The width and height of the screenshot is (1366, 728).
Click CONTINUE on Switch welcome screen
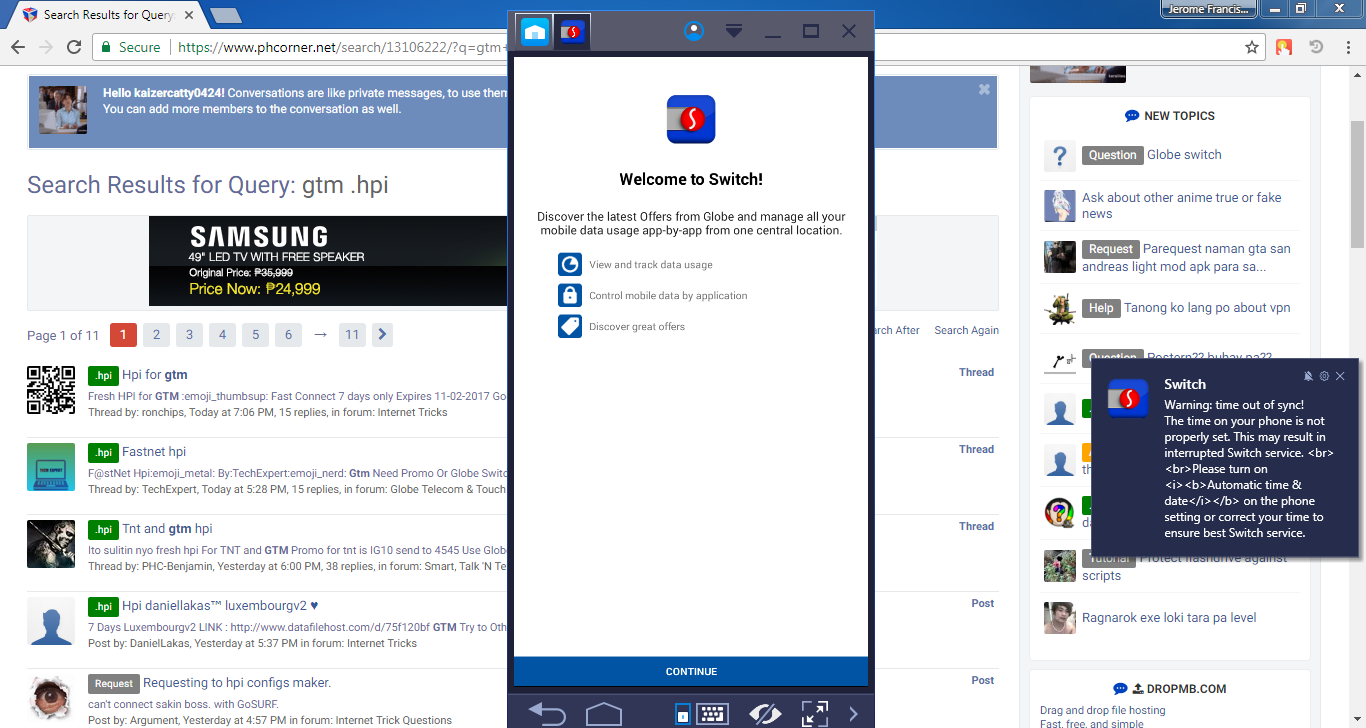pos(691,671)
